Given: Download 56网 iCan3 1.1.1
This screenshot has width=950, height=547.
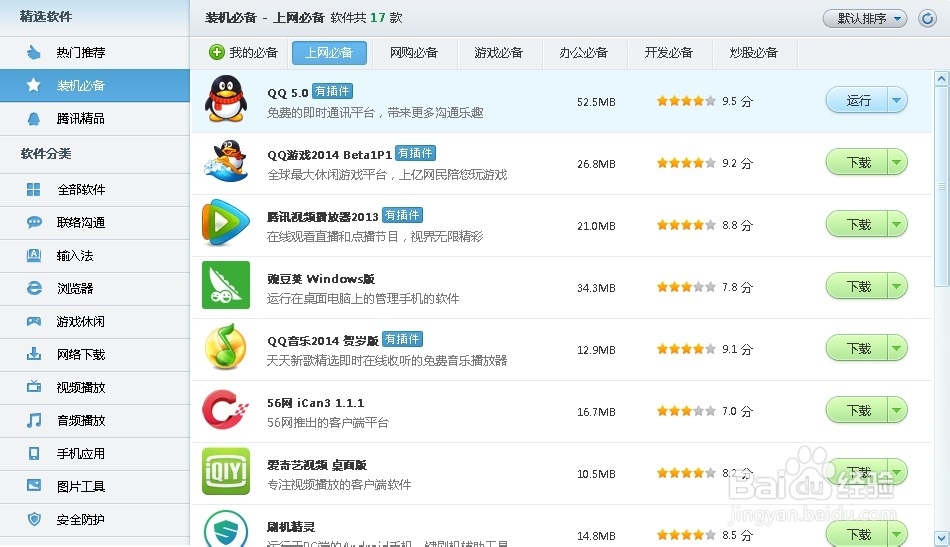Looking at the screenshot, I should coord(857,410).
